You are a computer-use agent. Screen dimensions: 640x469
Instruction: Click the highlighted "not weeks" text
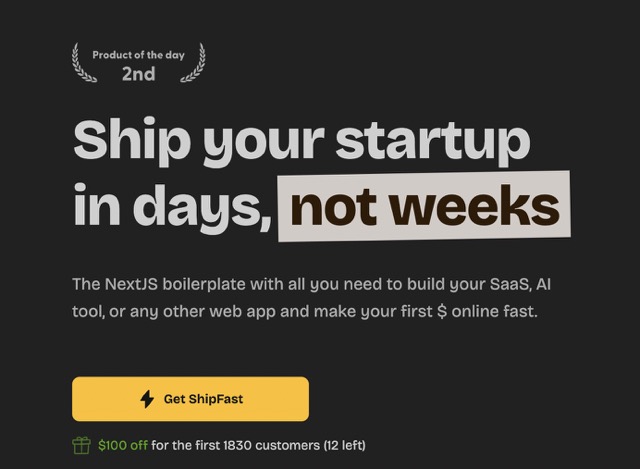(424, 207)
